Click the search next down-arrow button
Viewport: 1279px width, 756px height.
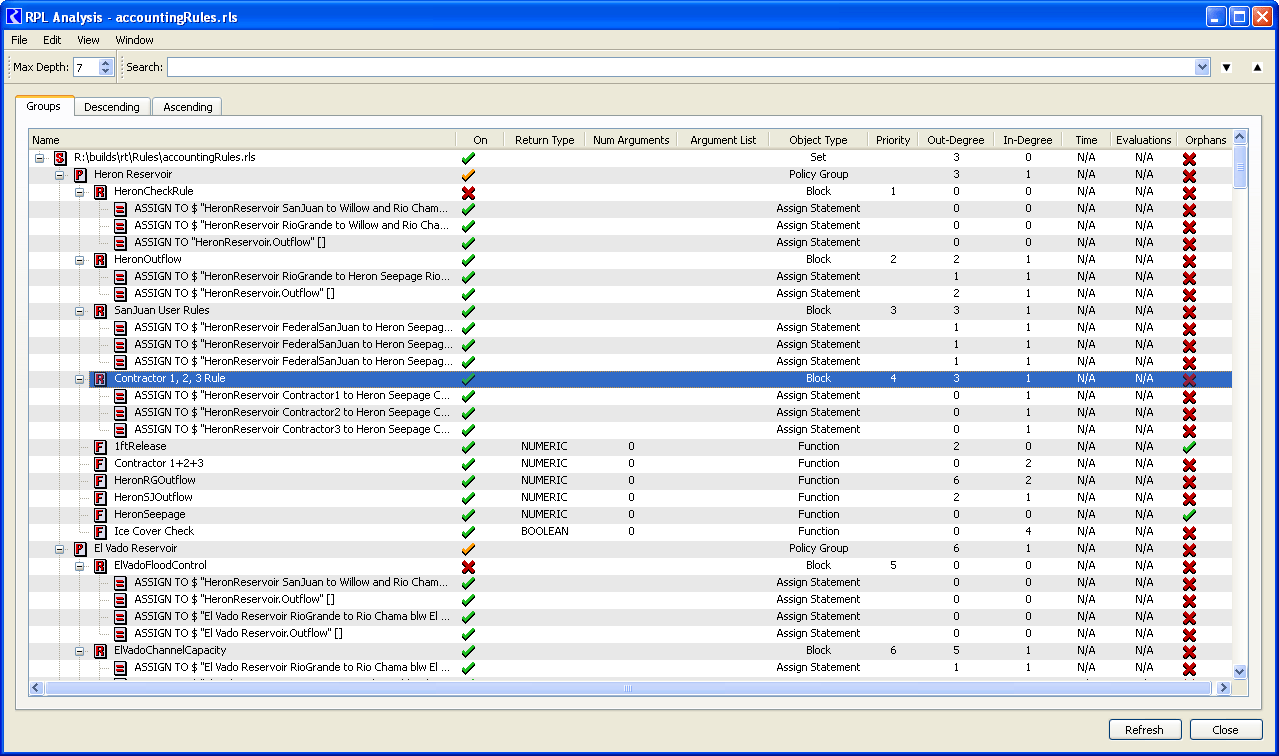pos(1227,68)
